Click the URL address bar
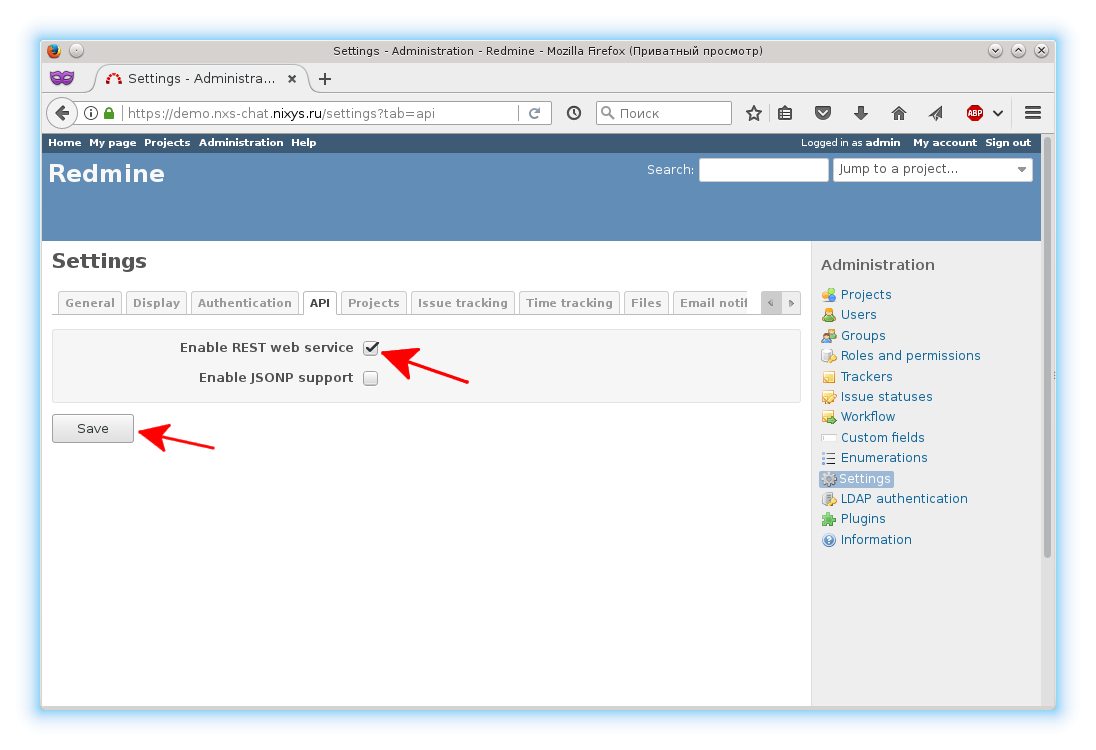 [x=322, y=113]
